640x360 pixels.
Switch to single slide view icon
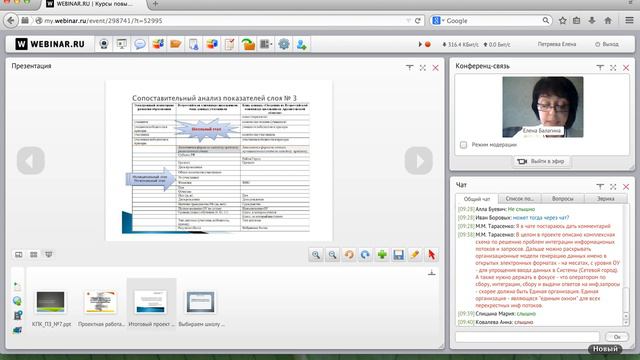[19, 254]
